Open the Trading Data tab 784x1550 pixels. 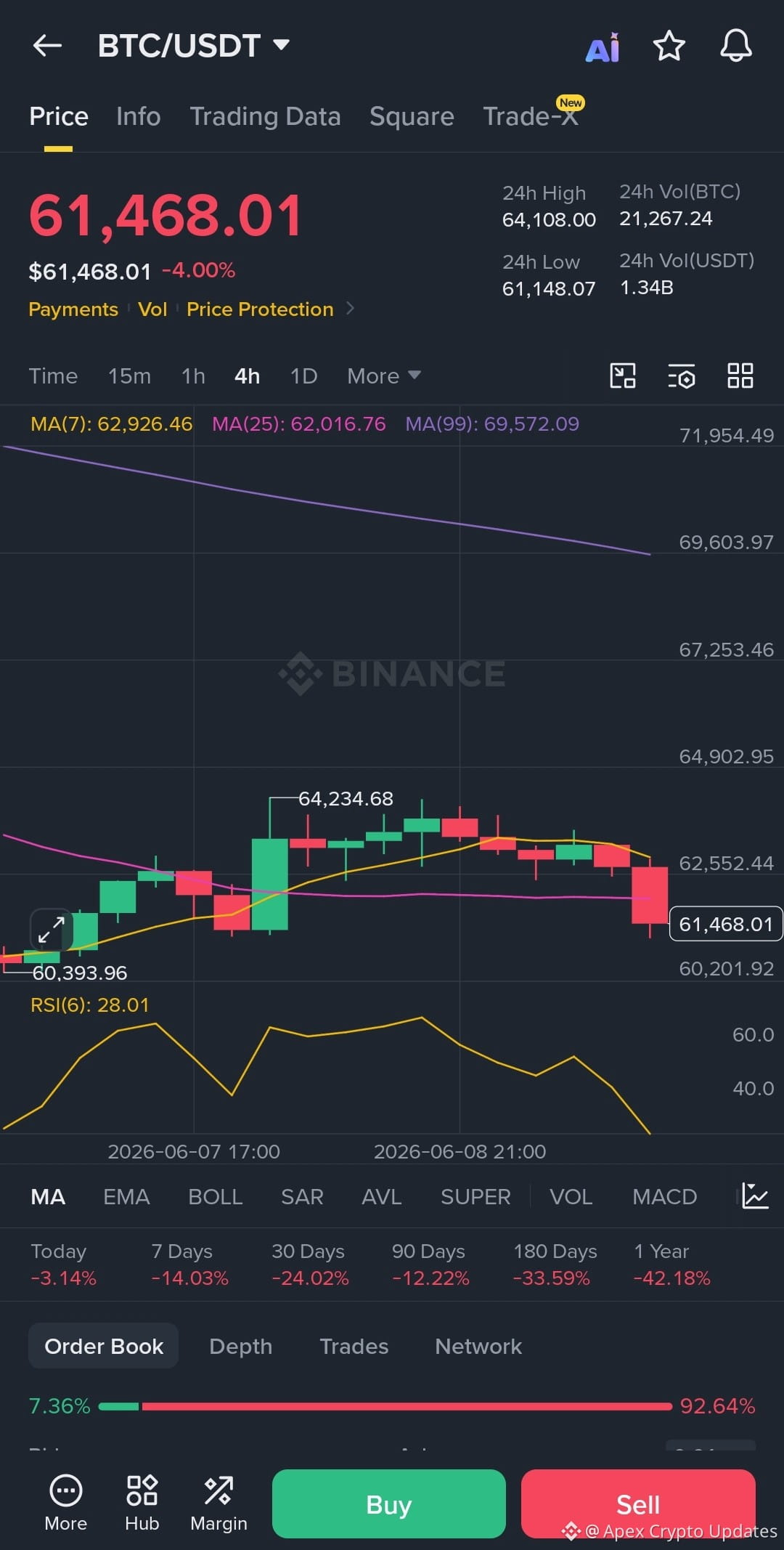tap(266, 116)
